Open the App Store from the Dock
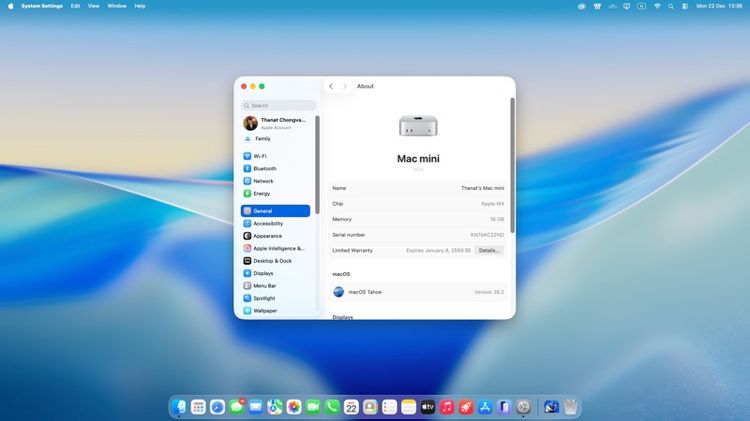Screen dimensions: 750x421 pos(485,407)
